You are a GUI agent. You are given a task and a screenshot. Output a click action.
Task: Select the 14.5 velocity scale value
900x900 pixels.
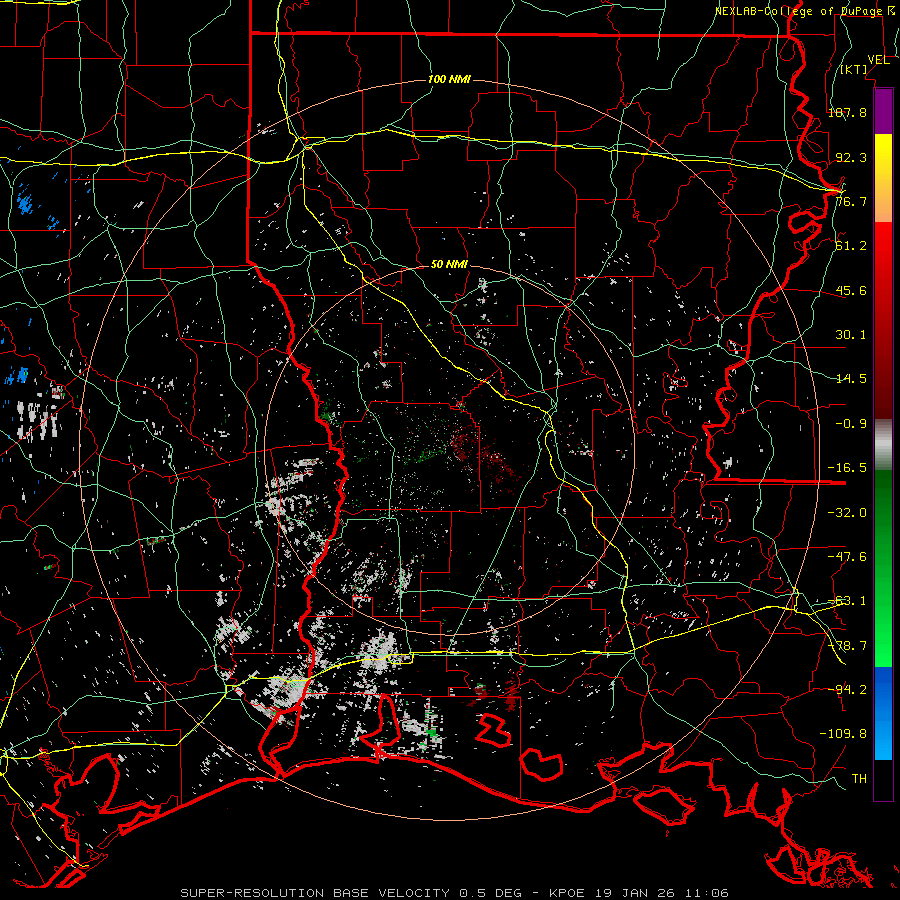pyautogui.click(x=851, y=379)
